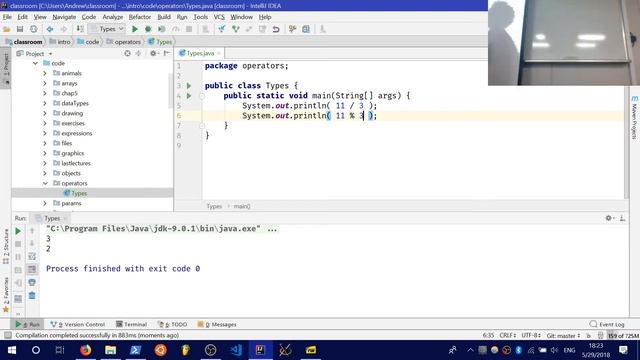
Task: Click the gutter run arrow beside class Types
Action: (x=189, y=86)
